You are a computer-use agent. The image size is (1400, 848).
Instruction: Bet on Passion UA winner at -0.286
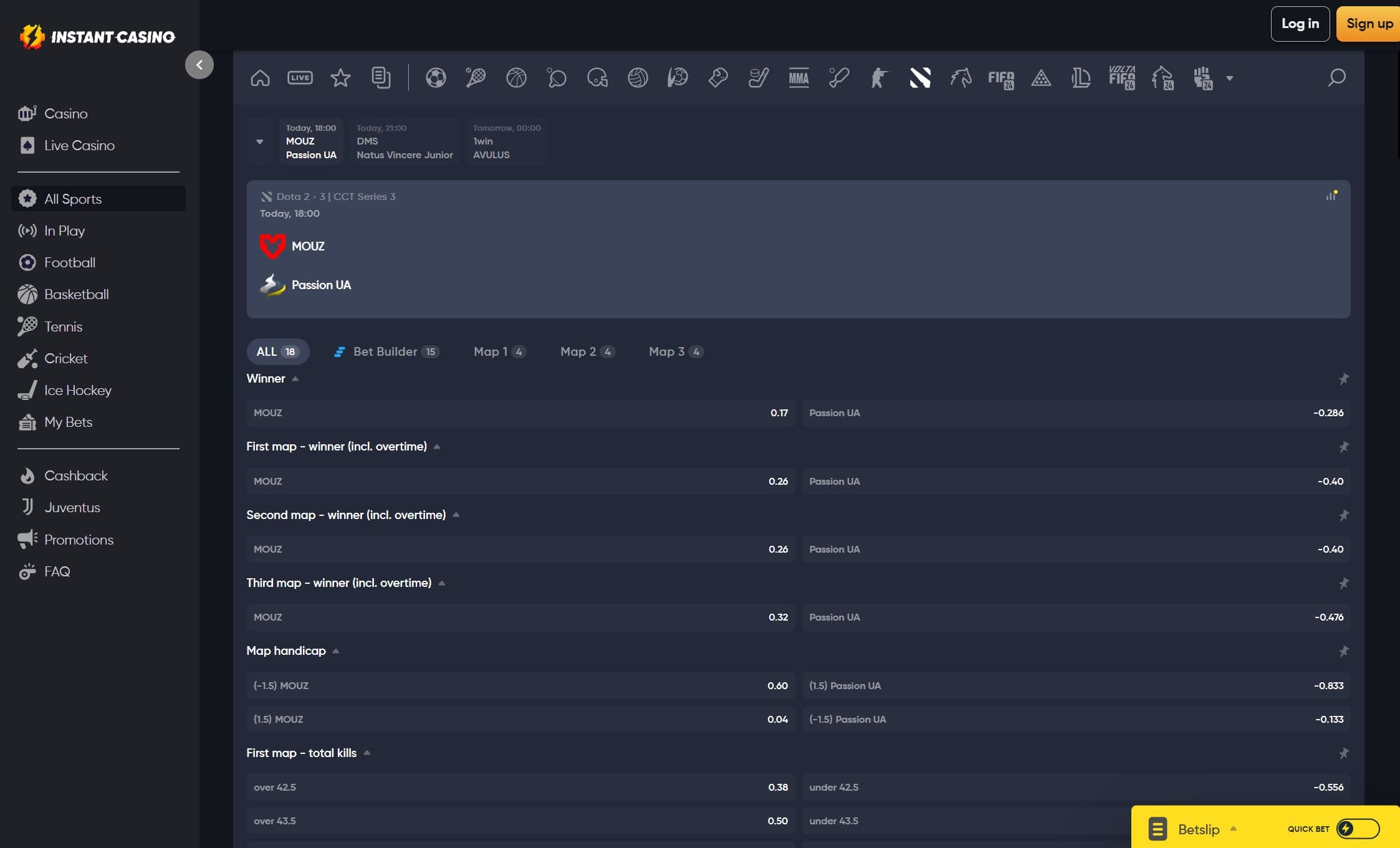1076,413
